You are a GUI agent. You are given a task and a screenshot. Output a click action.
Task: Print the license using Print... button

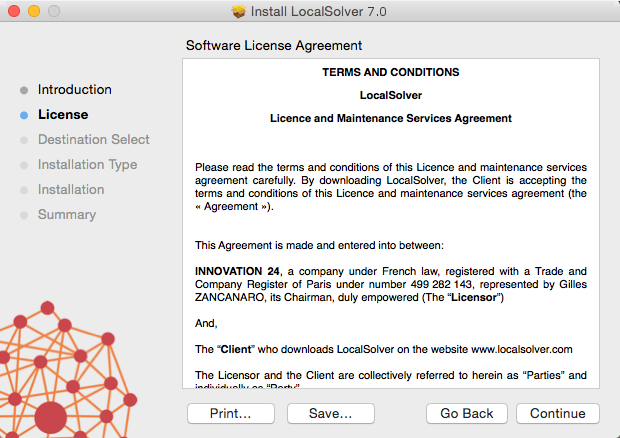tap(230, 413)
